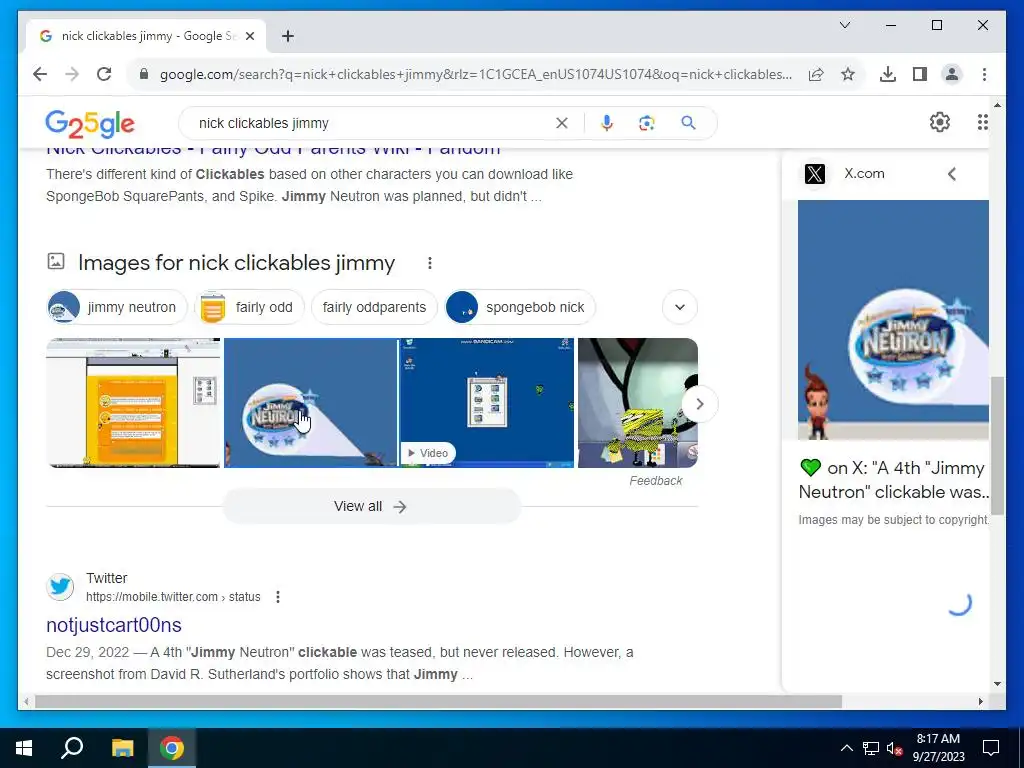Open Google quick settings gear
The image size is (1024, 768).
pos(940,122)
